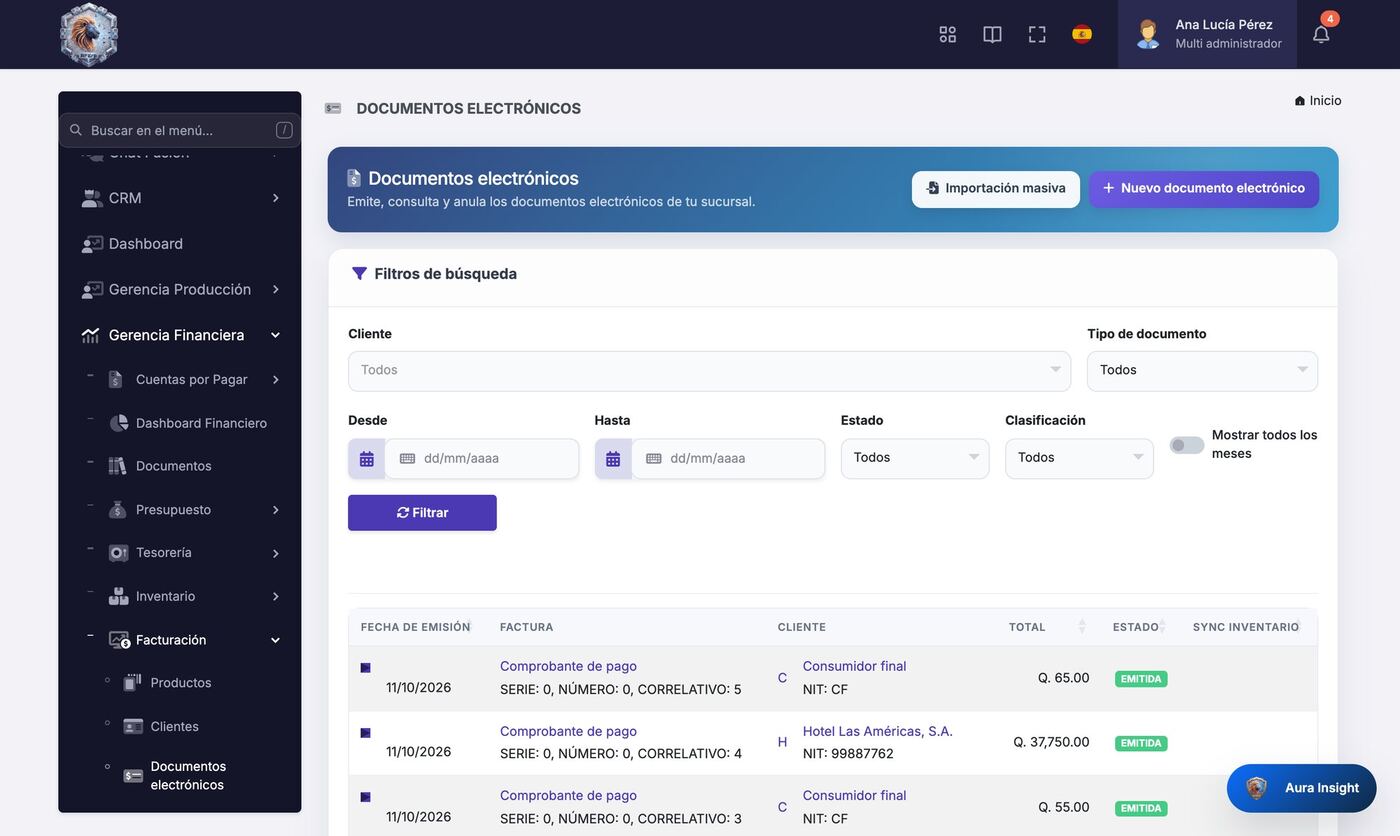Open the notifications bell

tap(1321, 34)
